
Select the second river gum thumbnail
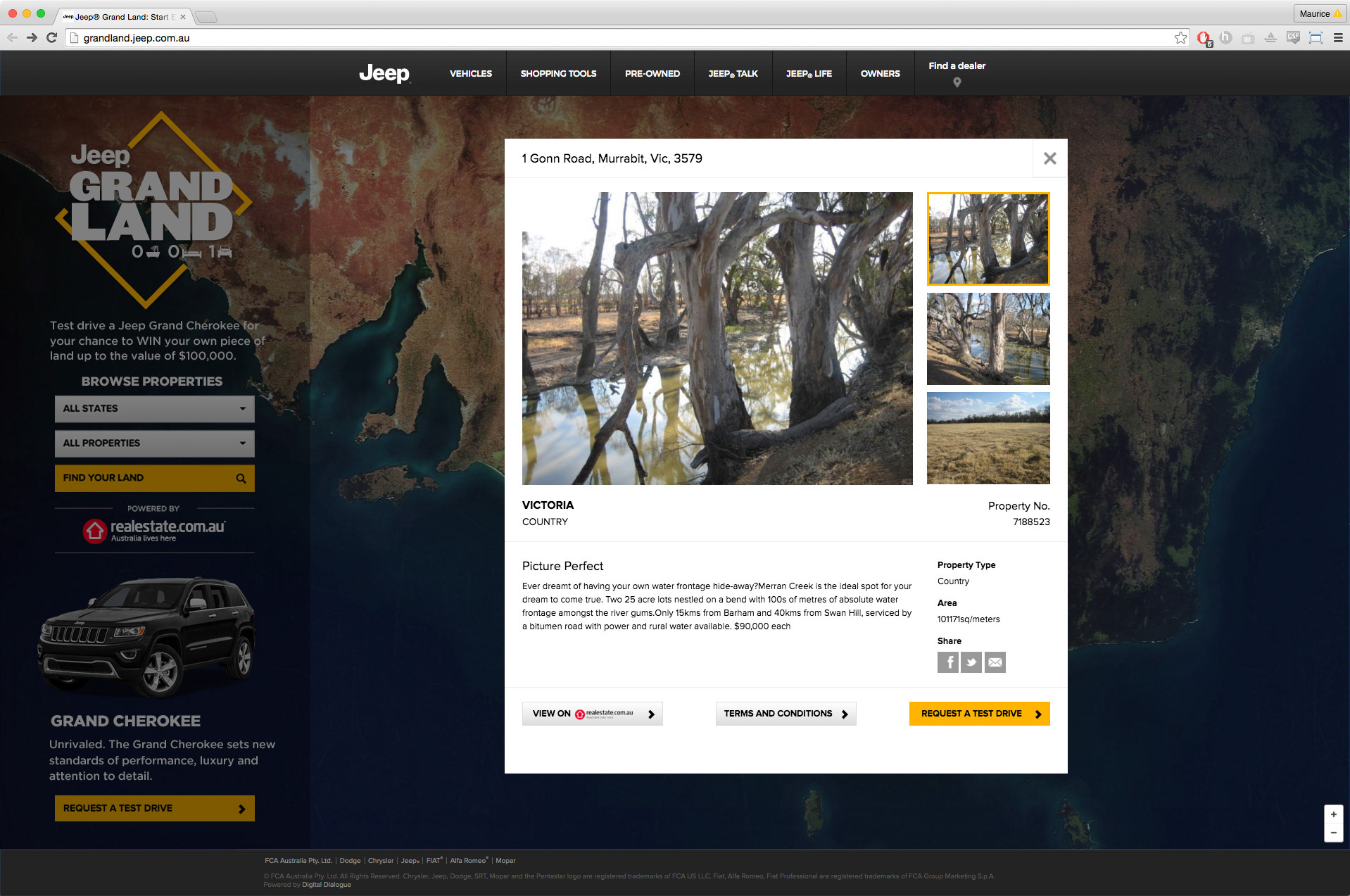(x=988, y=339)
